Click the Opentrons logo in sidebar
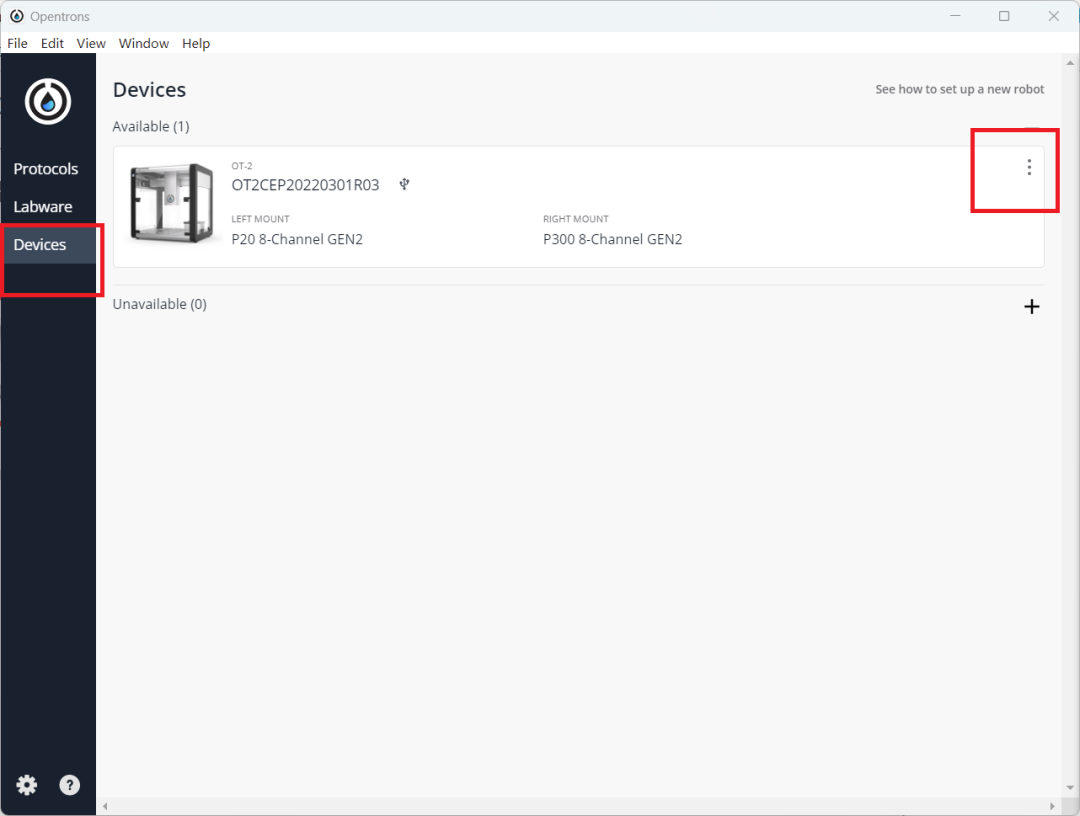This screenshot has width=1080, height=816. coord(48,102)
